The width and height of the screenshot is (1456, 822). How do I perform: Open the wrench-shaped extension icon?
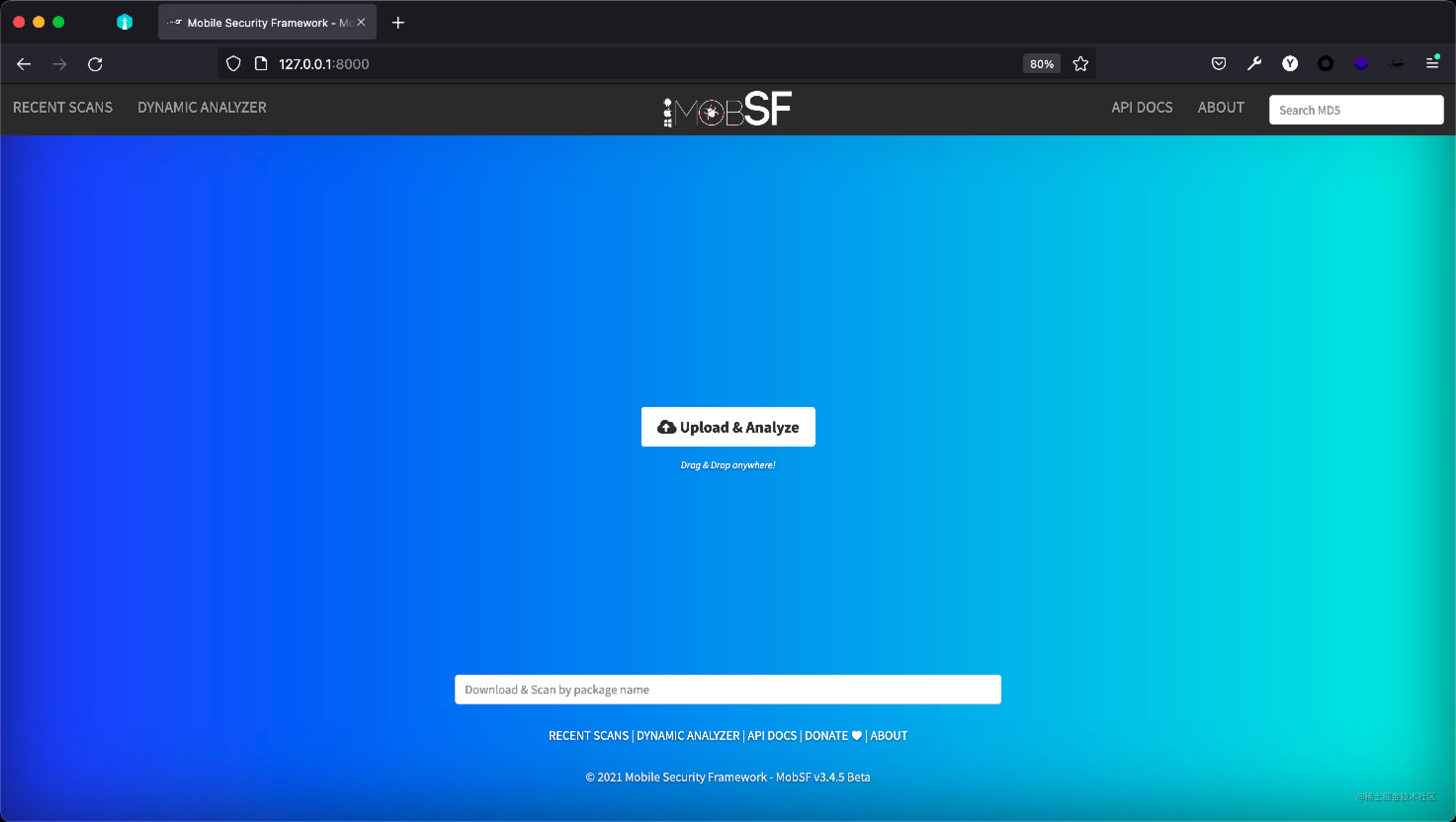click(1254, 63)
